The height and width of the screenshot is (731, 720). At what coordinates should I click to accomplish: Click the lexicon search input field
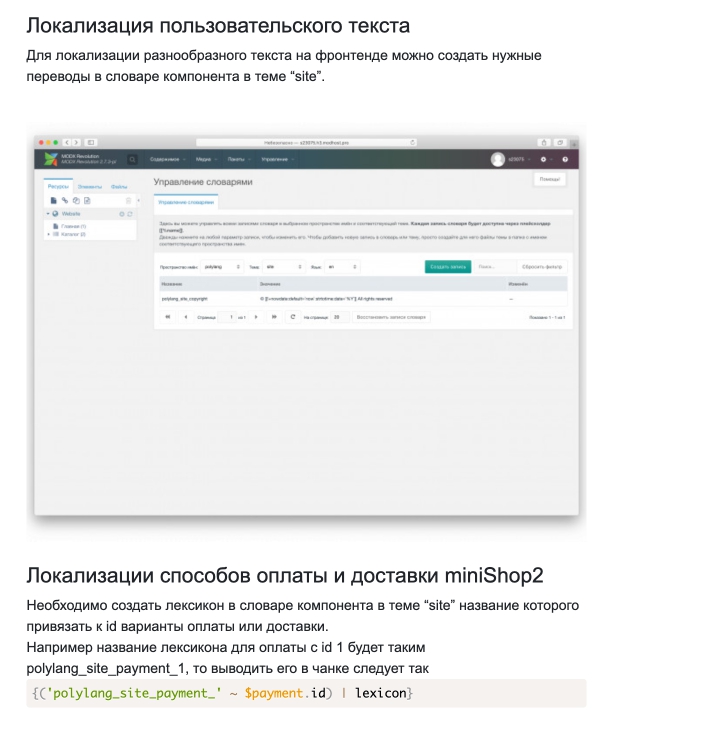tap(494, 267)
